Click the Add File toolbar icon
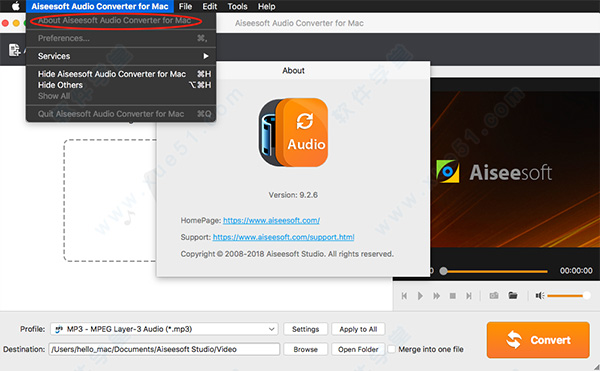This screenshot has height=371, width=600. pyautogui.click(x=15, y=50)
